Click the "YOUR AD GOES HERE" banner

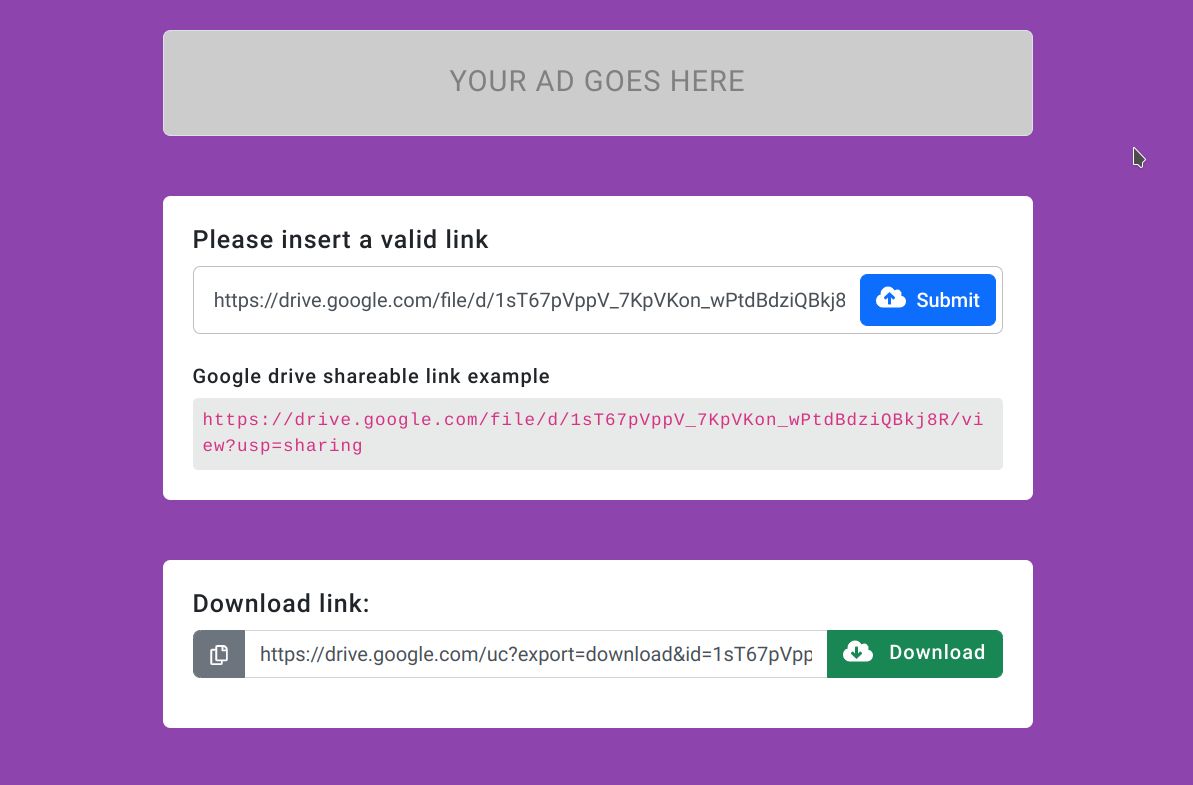(597, 82)
